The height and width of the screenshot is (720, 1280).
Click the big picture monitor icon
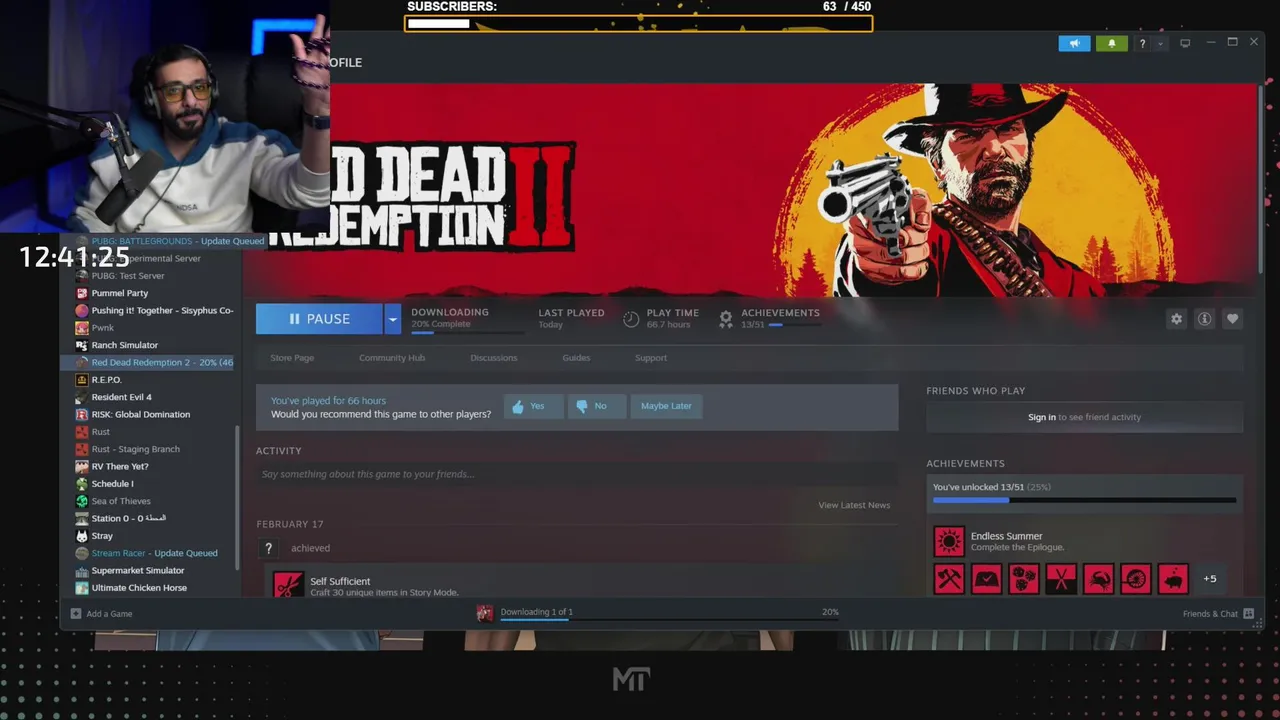pyautogui.click(x=1185, y=43)
